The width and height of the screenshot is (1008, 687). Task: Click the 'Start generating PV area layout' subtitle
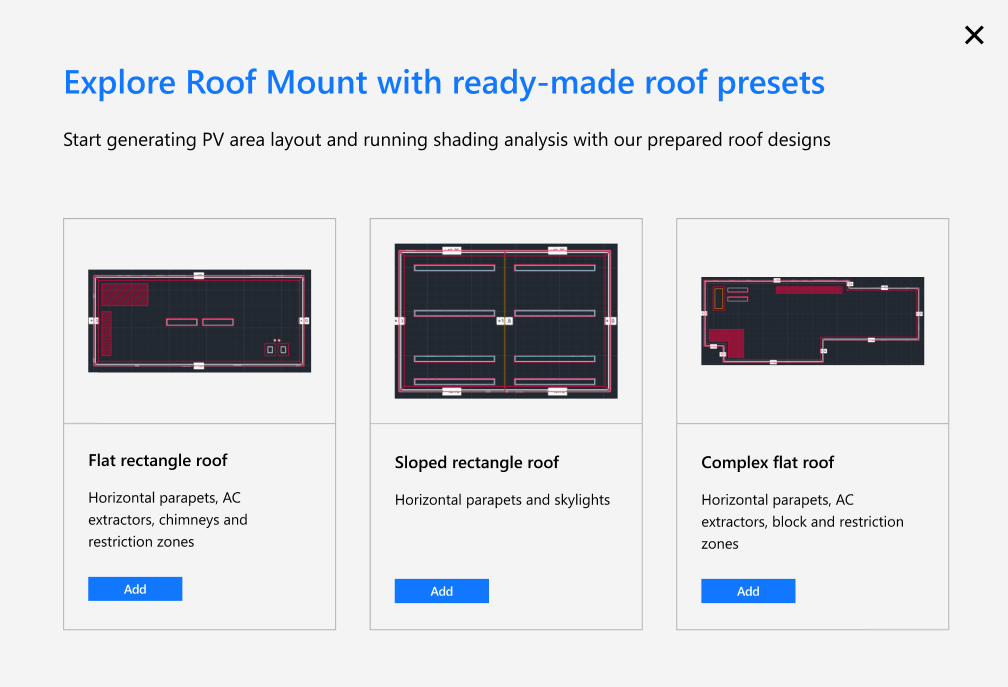click(x=447, y=139)
